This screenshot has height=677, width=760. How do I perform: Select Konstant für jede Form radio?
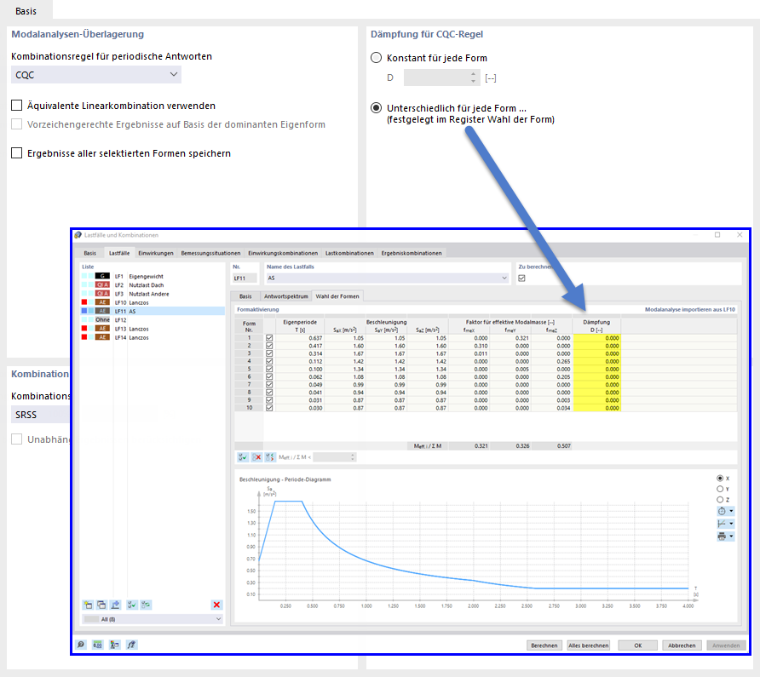click(x=376, y=58)
